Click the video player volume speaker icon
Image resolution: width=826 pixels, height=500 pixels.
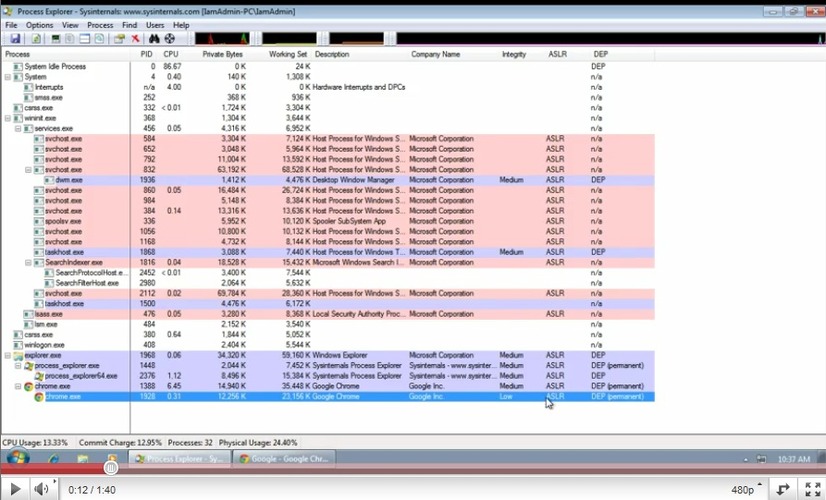[41, 489]
